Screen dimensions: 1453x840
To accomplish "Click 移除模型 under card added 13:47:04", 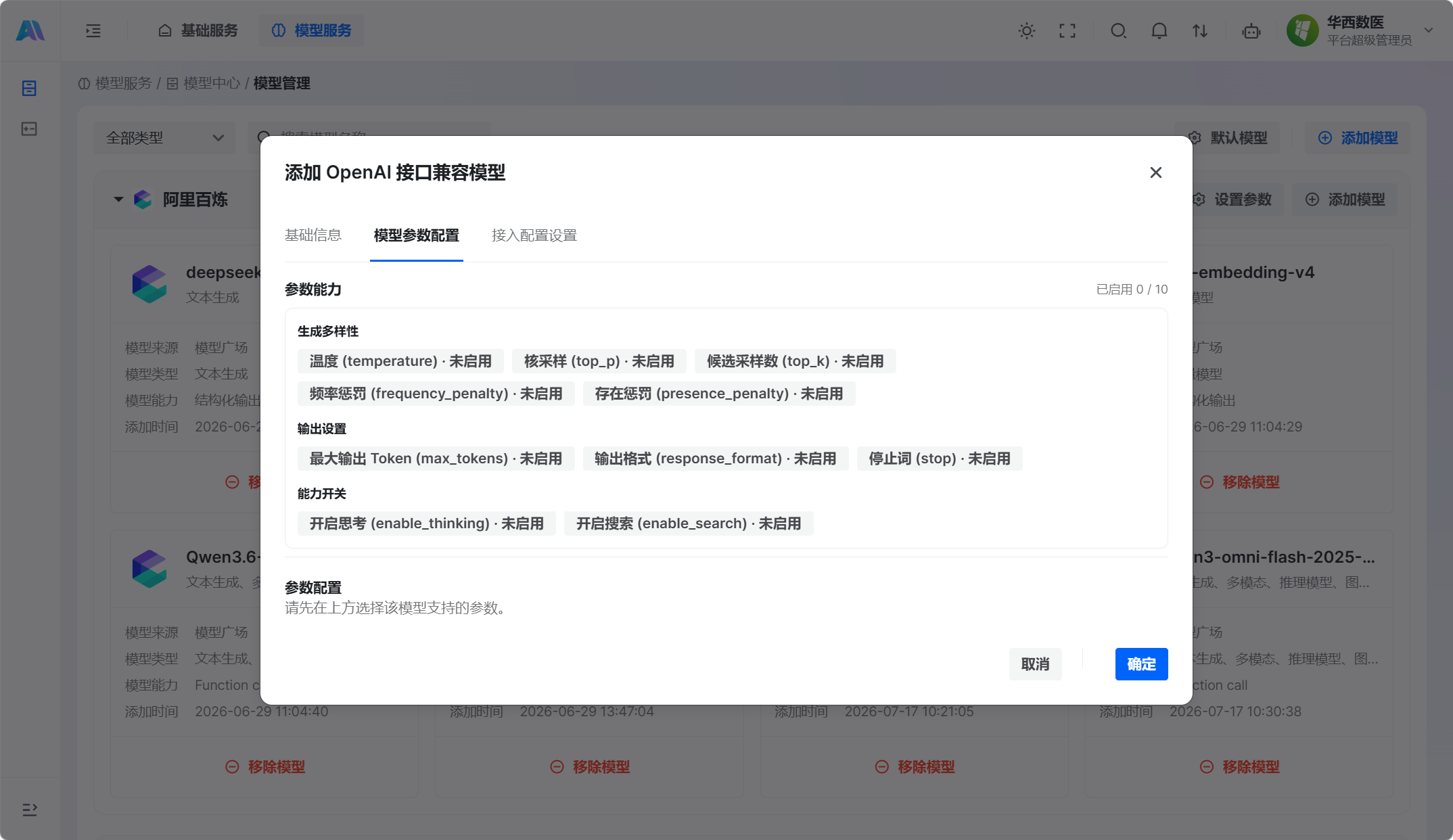I will click(590, 767).
